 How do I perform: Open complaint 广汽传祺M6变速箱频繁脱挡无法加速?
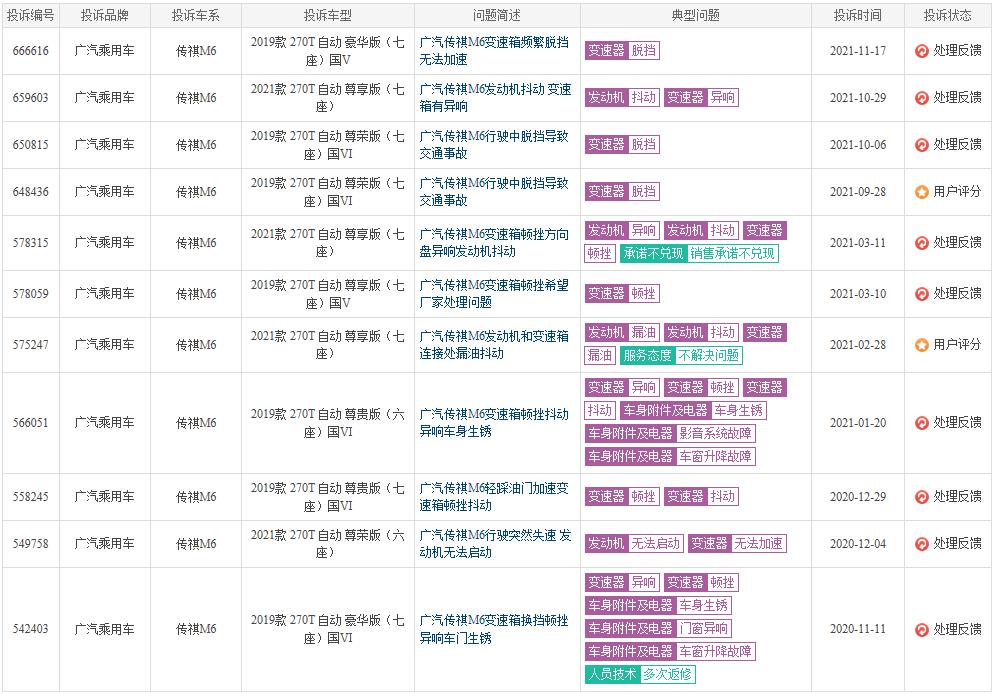[x=494, y=51]
